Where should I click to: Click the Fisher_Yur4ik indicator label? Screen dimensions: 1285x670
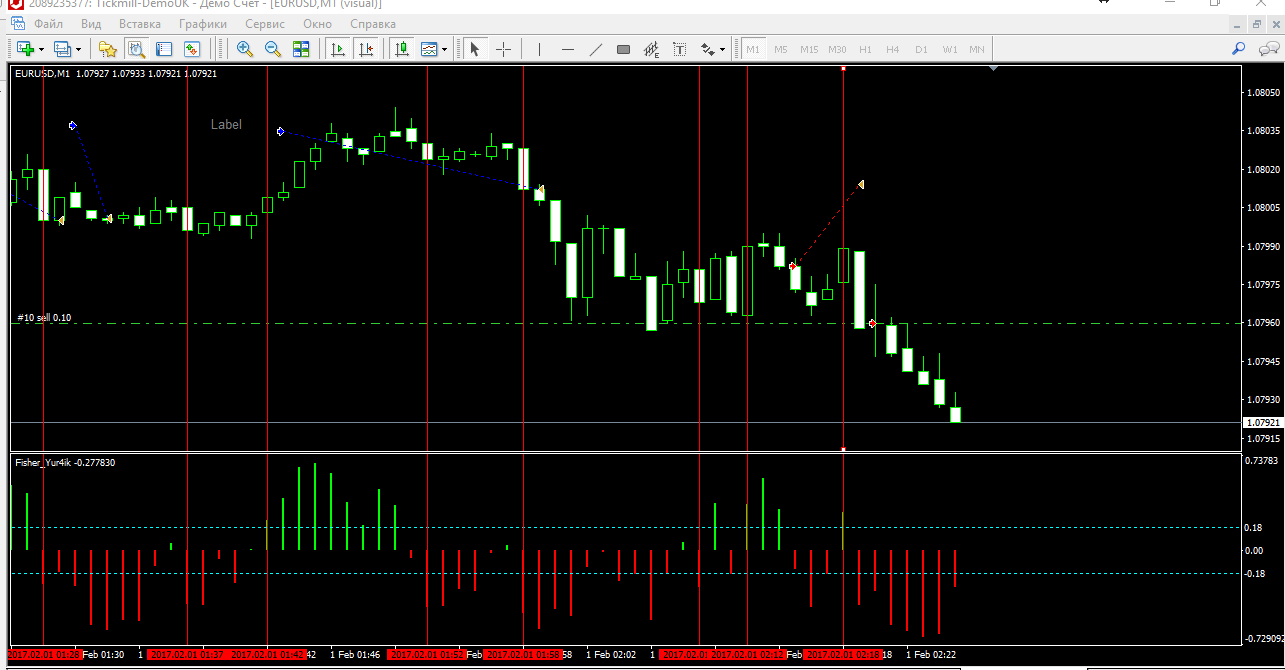65,462
